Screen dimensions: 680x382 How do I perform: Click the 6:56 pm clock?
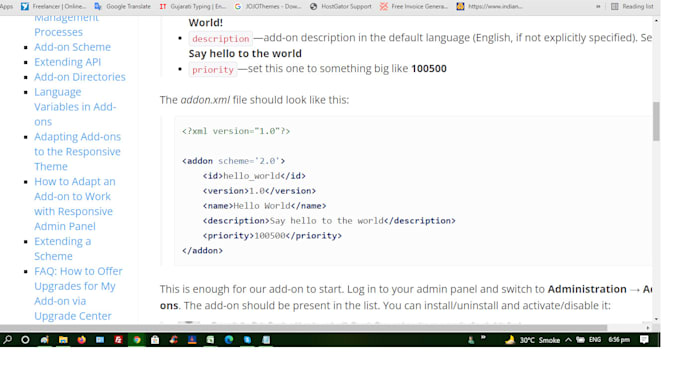619,340
